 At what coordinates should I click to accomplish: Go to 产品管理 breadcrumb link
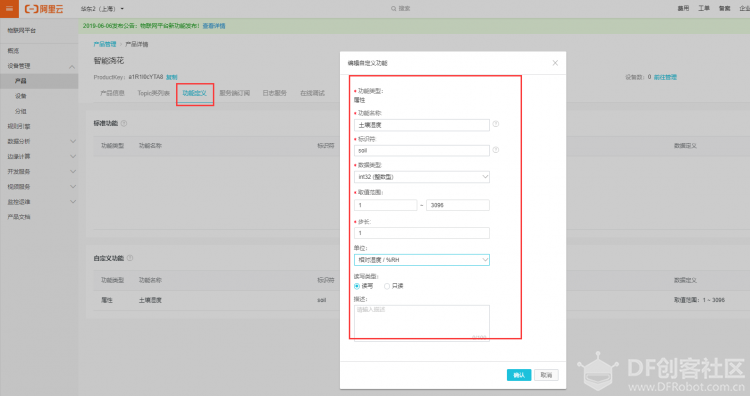click(105, 44)
